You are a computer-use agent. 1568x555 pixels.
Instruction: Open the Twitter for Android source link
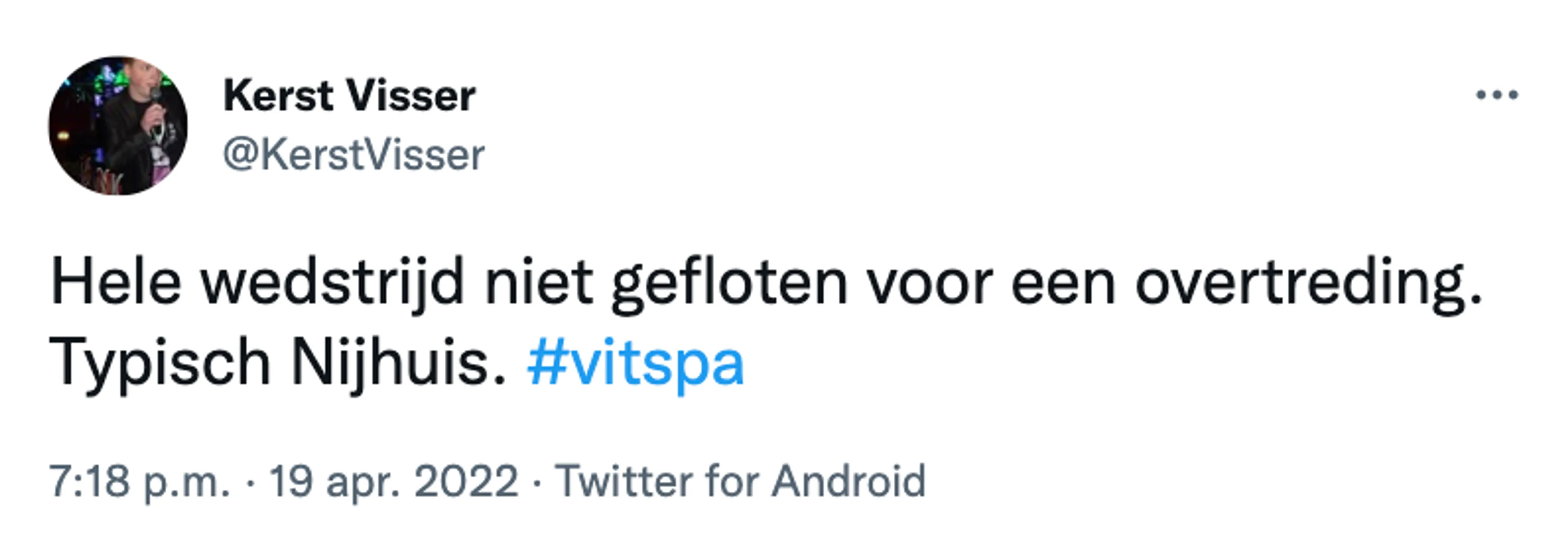(740, 481)
